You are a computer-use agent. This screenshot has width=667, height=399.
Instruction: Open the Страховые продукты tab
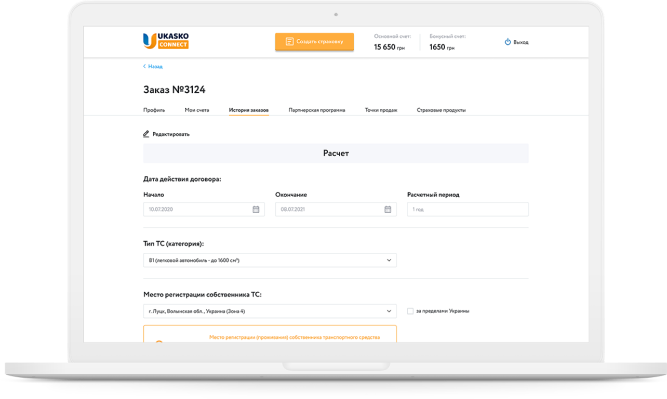pos(441,110)
